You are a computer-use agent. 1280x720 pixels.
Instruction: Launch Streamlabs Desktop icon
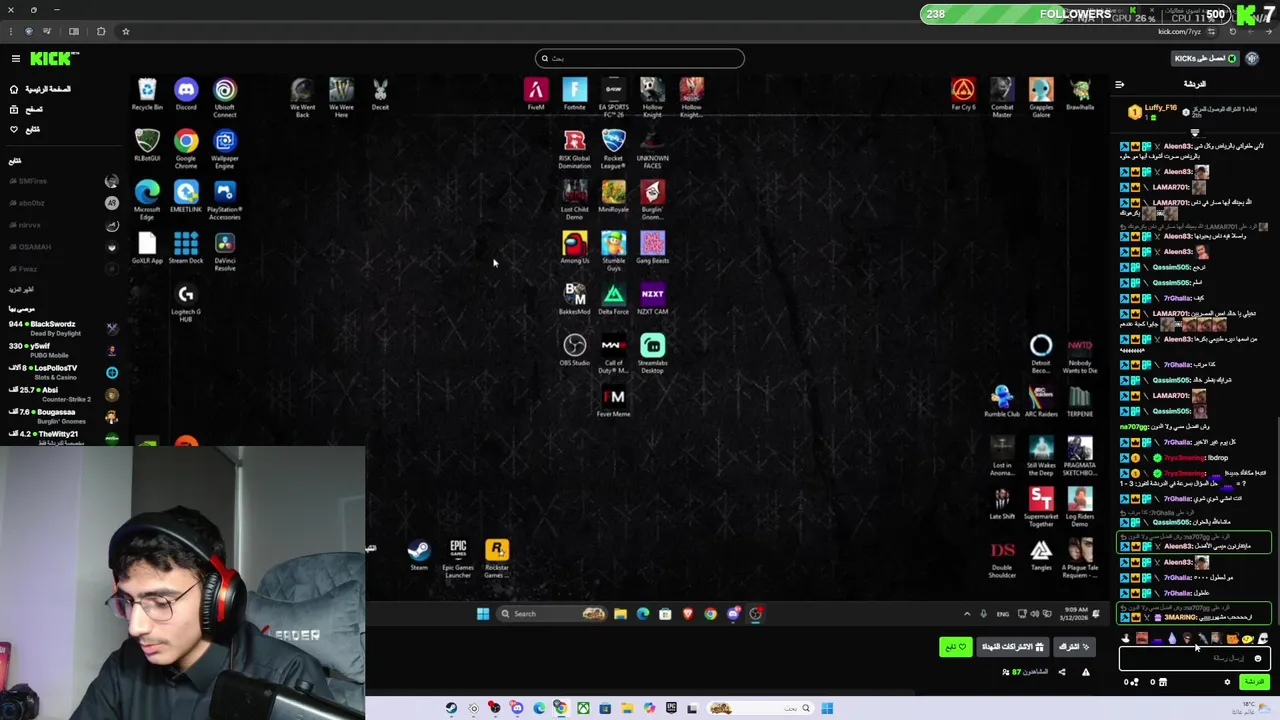tap(653, 354)
